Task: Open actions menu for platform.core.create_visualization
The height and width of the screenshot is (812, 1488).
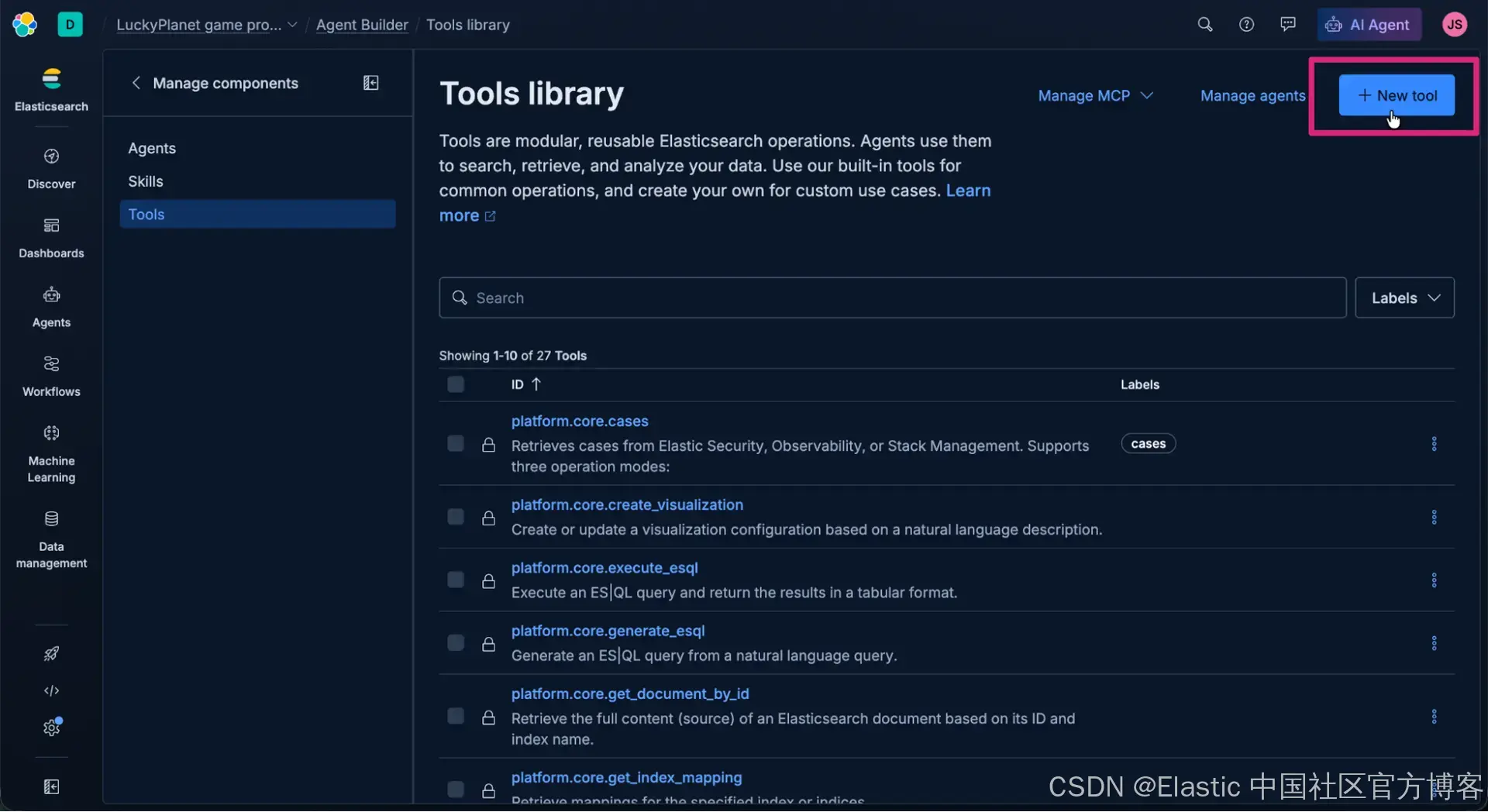Action: (x=1434, y=517)
